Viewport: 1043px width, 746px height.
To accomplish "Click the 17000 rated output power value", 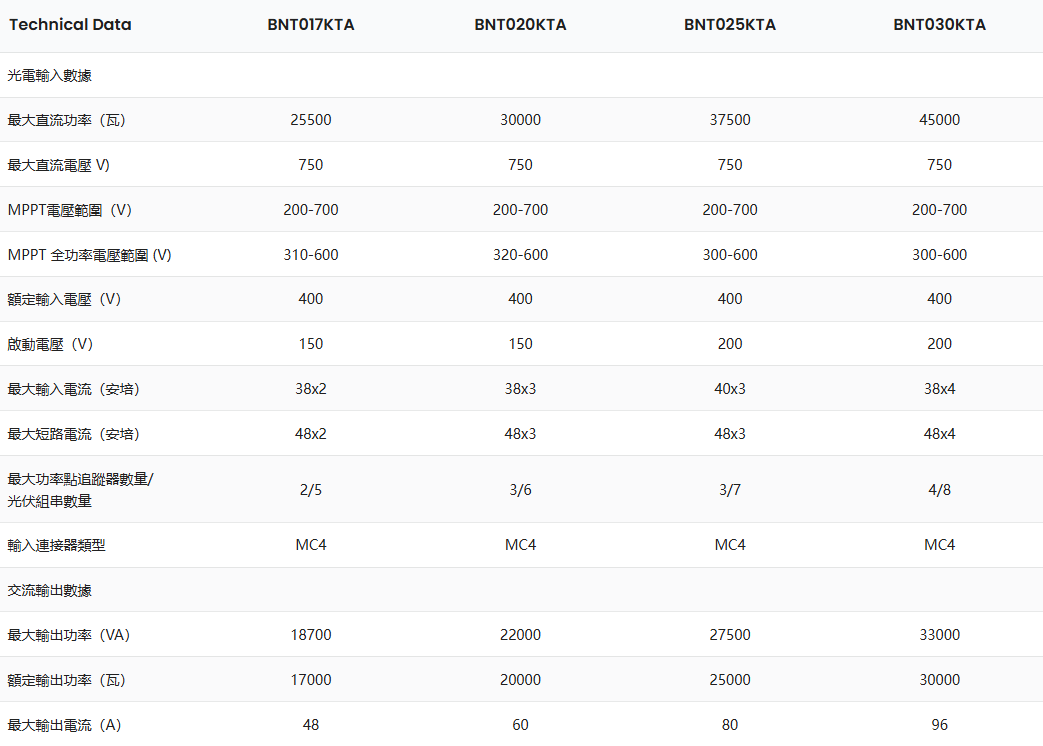I will (x=311, y=680).
